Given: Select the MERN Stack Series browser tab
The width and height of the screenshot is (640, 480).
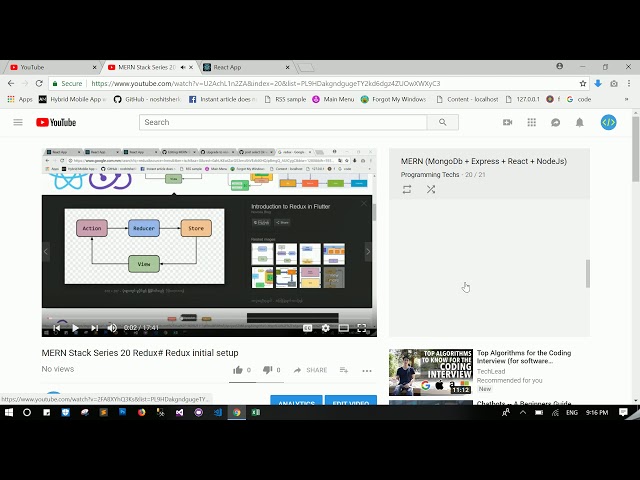Looking at the screenshot, I should tap(145, 67).
